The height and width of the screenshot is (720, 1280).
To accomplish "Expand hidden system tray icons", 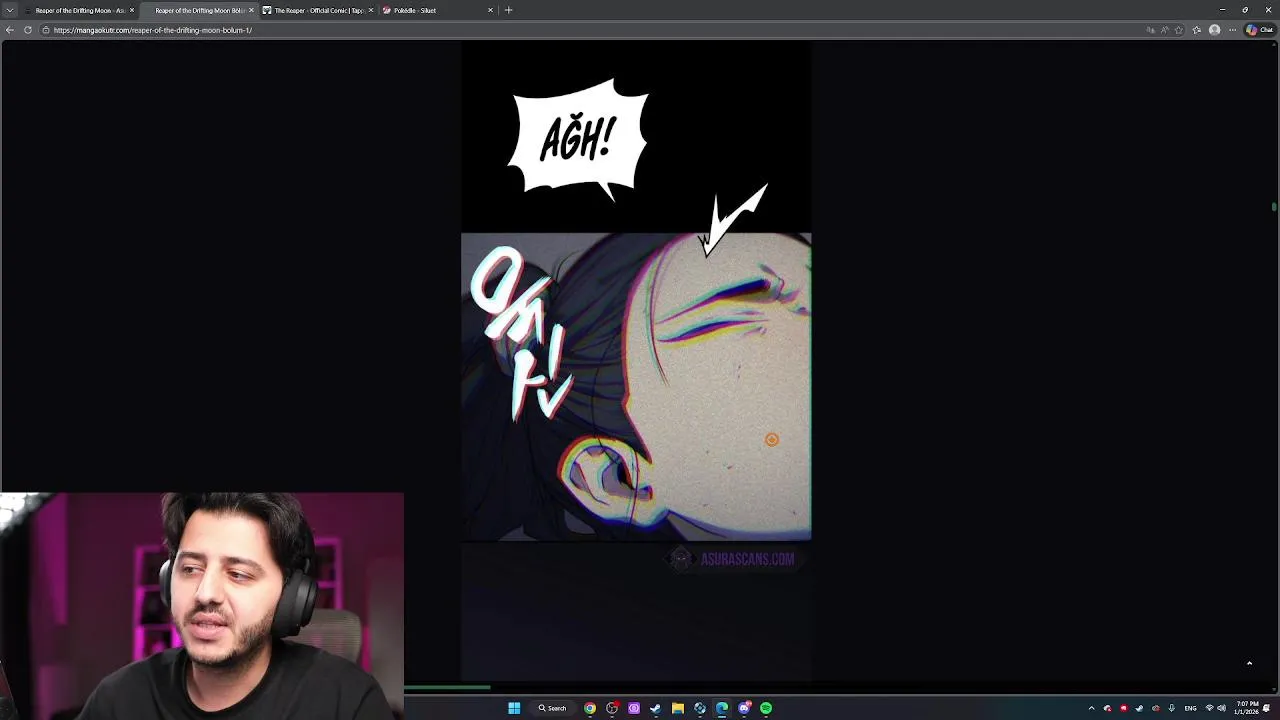I will [1091, 708].
